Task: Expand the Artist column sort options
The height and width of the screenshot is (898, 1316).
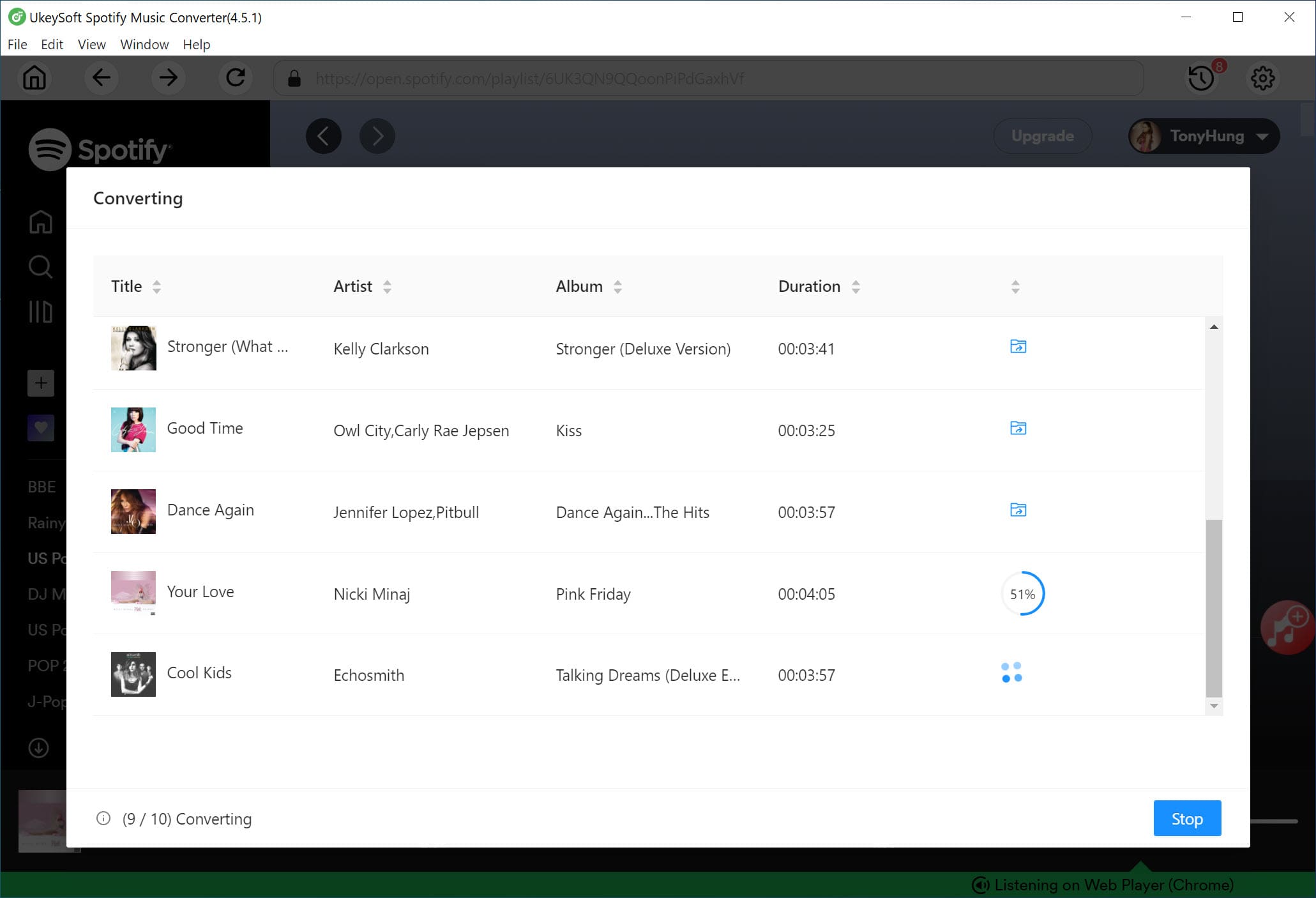Action: pyautogui.click(x=387, y=287)
